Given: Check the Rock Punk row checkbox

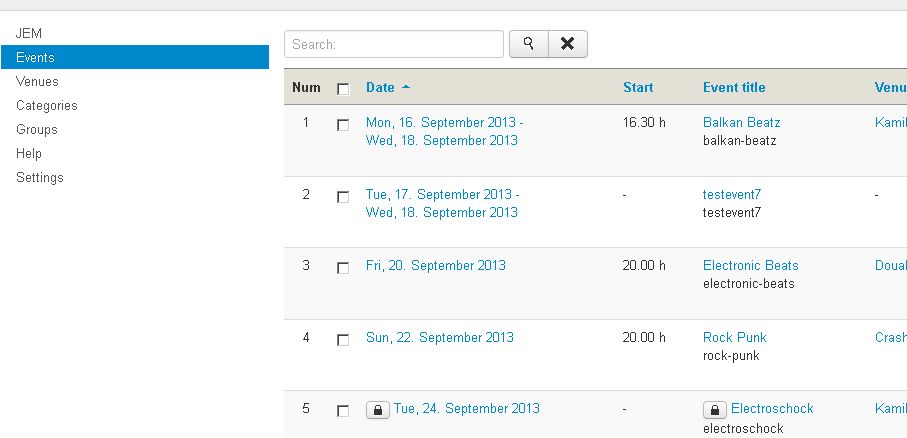Looking at the screenshot, I should point(343,340).
